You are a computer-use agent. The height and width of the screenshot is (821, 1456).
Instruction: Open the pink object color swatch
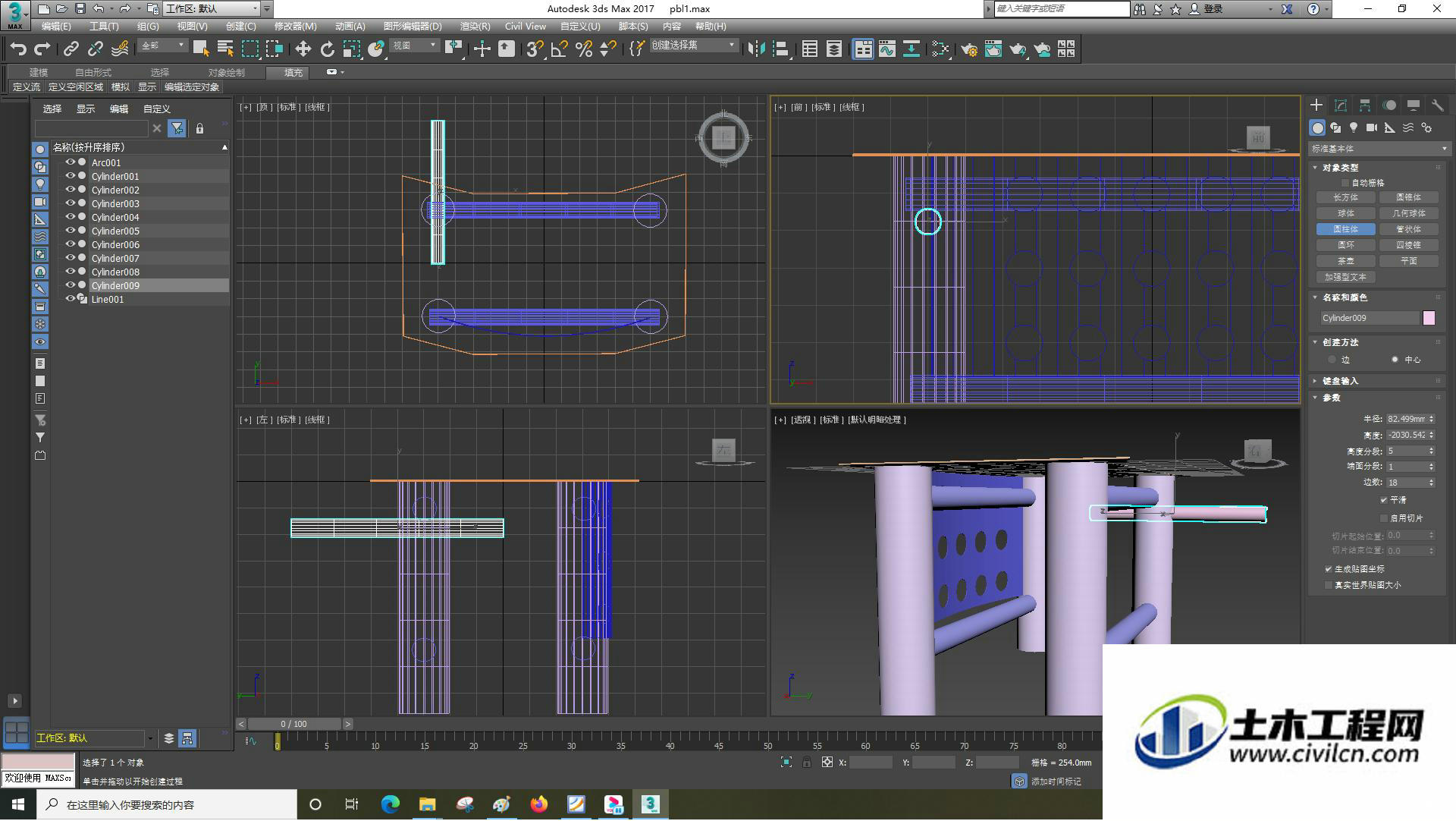pyautogui.click(x=1429, y=319)
